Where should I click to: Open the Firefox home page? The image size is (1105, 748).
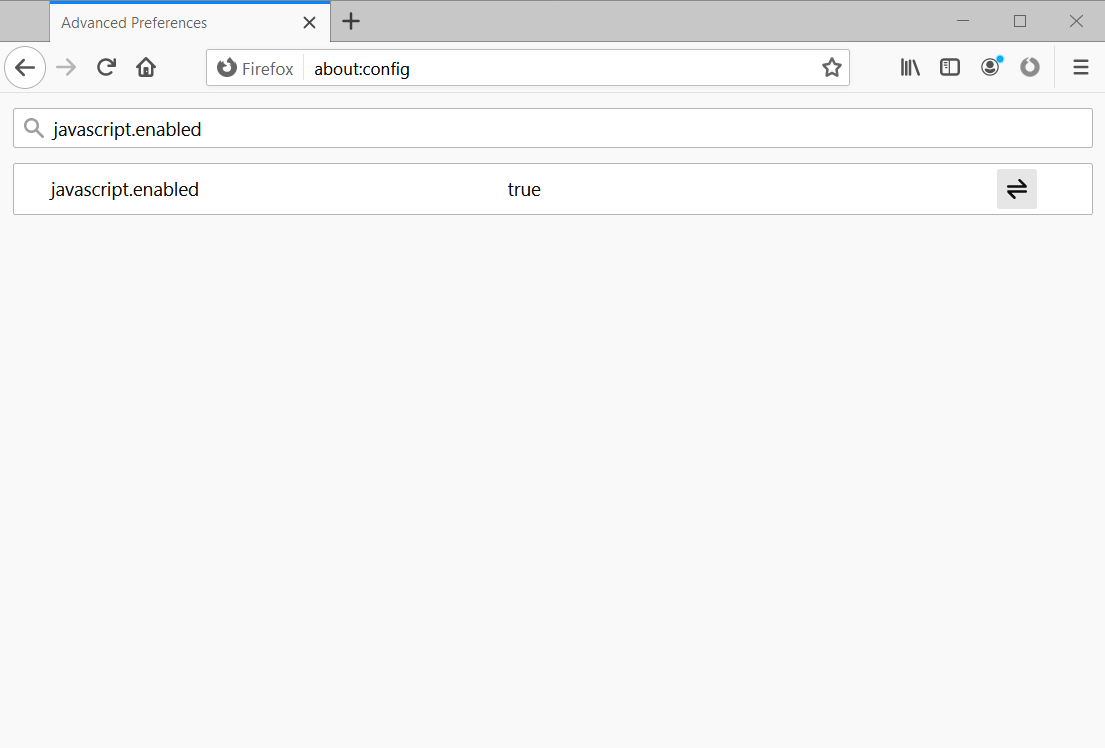click(x=146, y=68)
